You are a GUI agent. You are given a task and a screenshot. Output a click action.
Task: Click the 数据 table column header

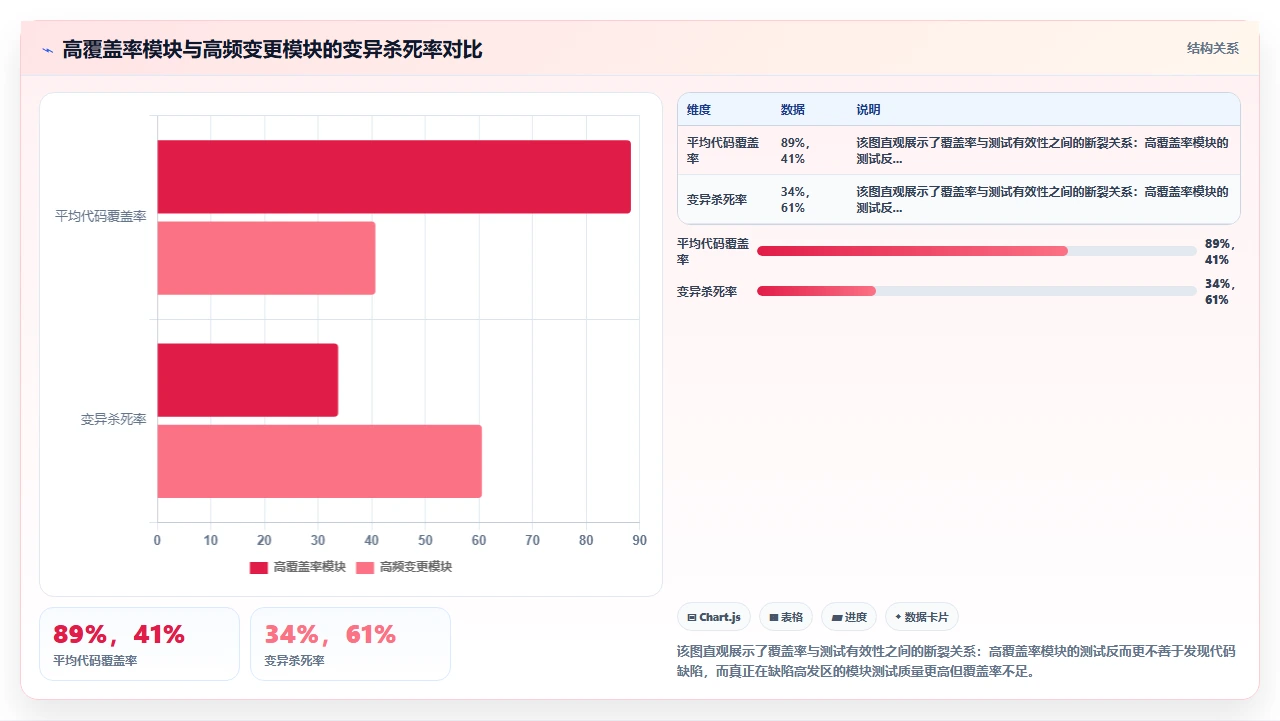(x=793, y=110)
